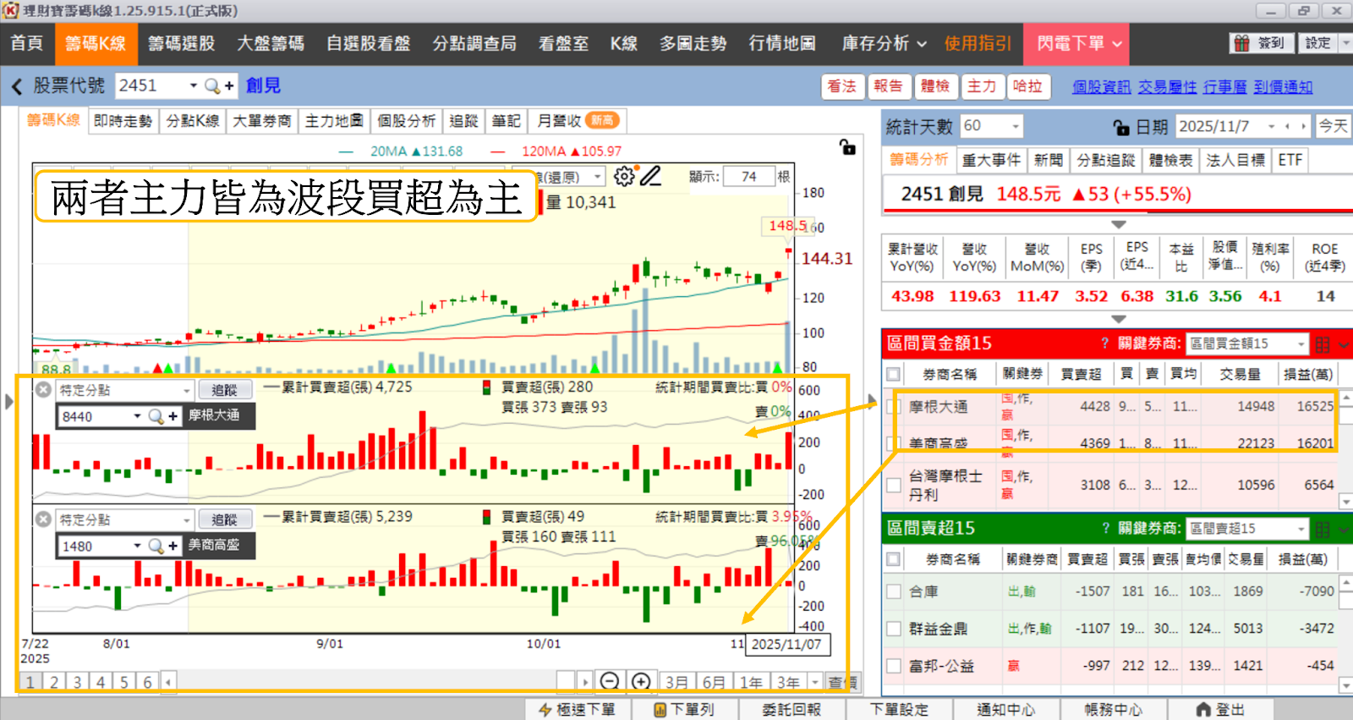The width and height of the screenshot is (1353, 720).
Task: Switch to the 主力地圖 tab
Action: click(x=334, y=121)
